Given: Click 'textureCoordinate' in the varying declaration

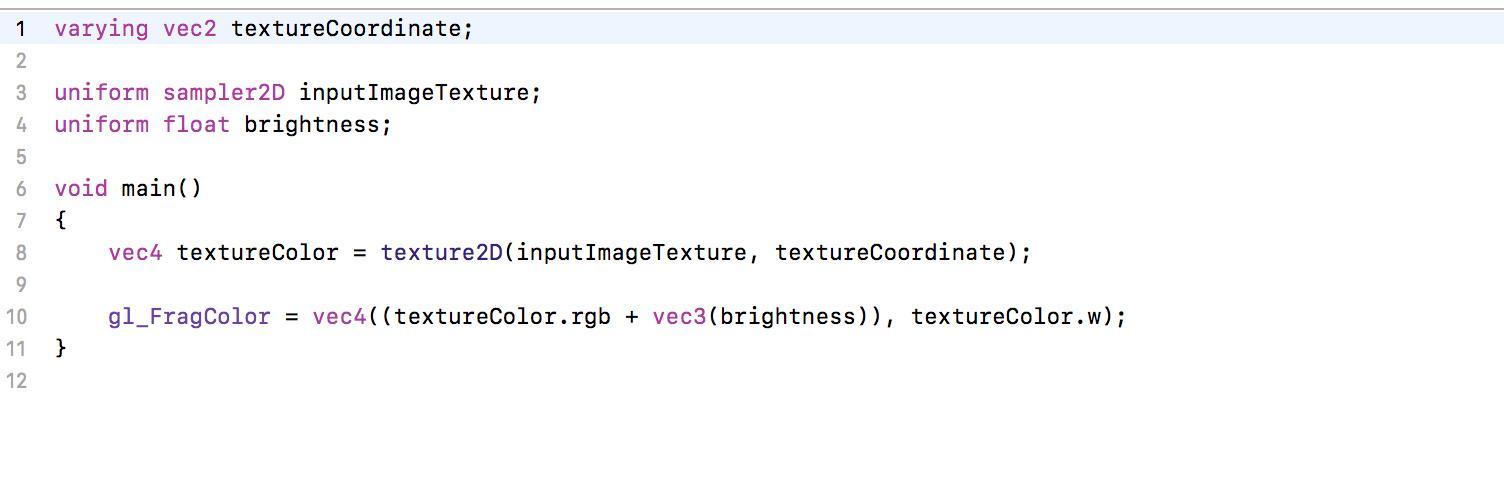Looking at the screenshot, I should coord(346,29).
